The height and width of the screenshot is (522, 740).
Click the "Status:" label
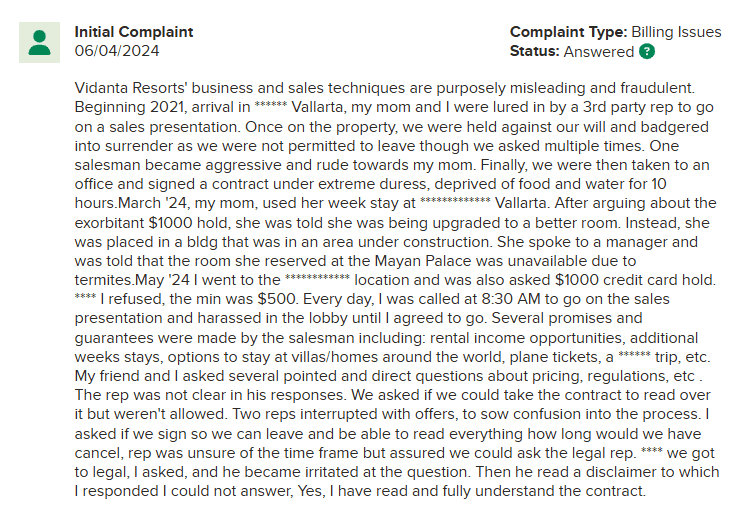point(535,51)
